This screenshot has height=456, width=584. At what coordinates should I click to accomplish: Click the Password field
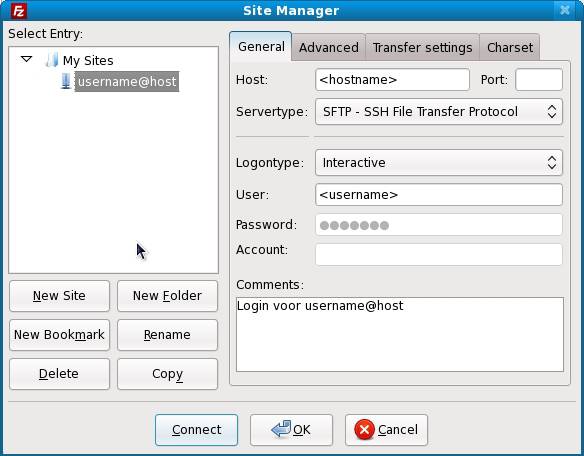[439, 225]
